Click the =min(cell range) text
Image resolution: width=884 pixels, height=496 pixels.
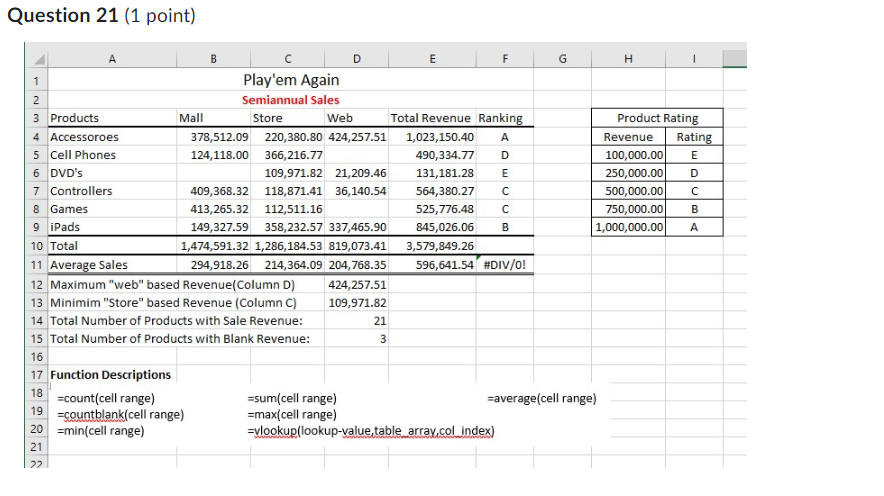101,431
